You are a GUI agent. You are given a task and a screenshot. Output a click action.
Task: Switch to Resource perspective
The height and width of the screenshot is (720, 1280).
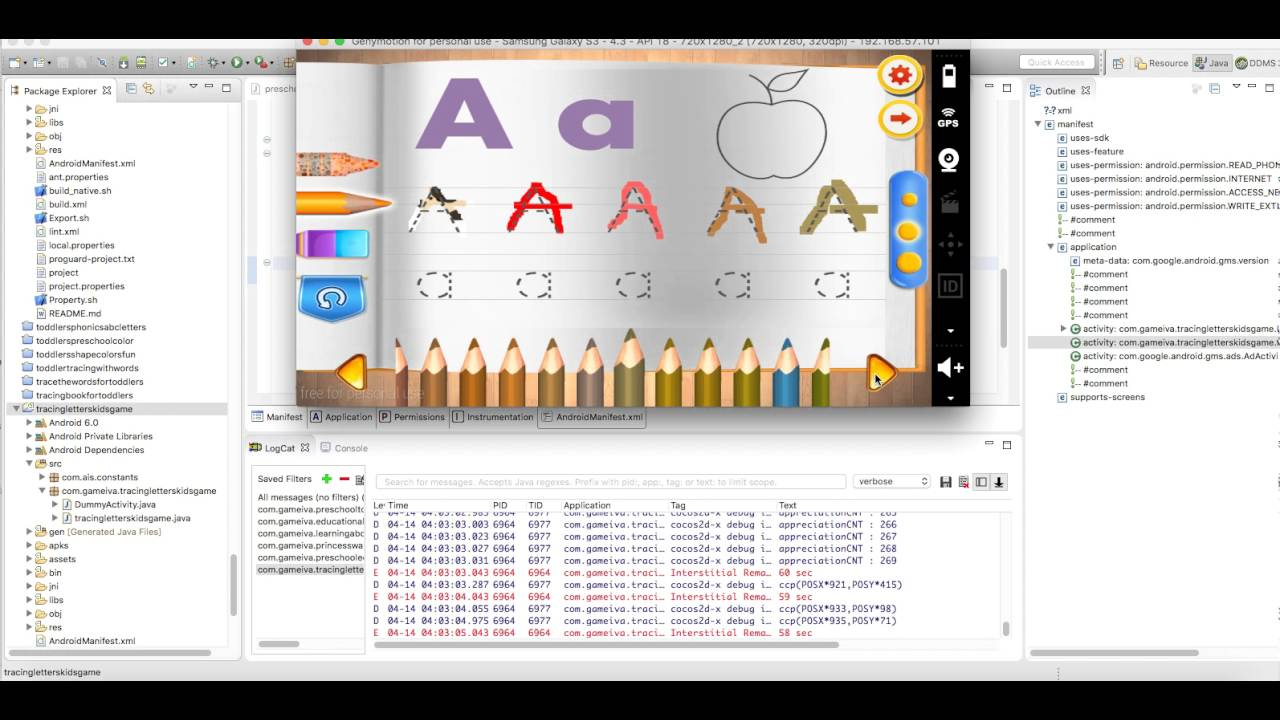tap(1161, 63)
